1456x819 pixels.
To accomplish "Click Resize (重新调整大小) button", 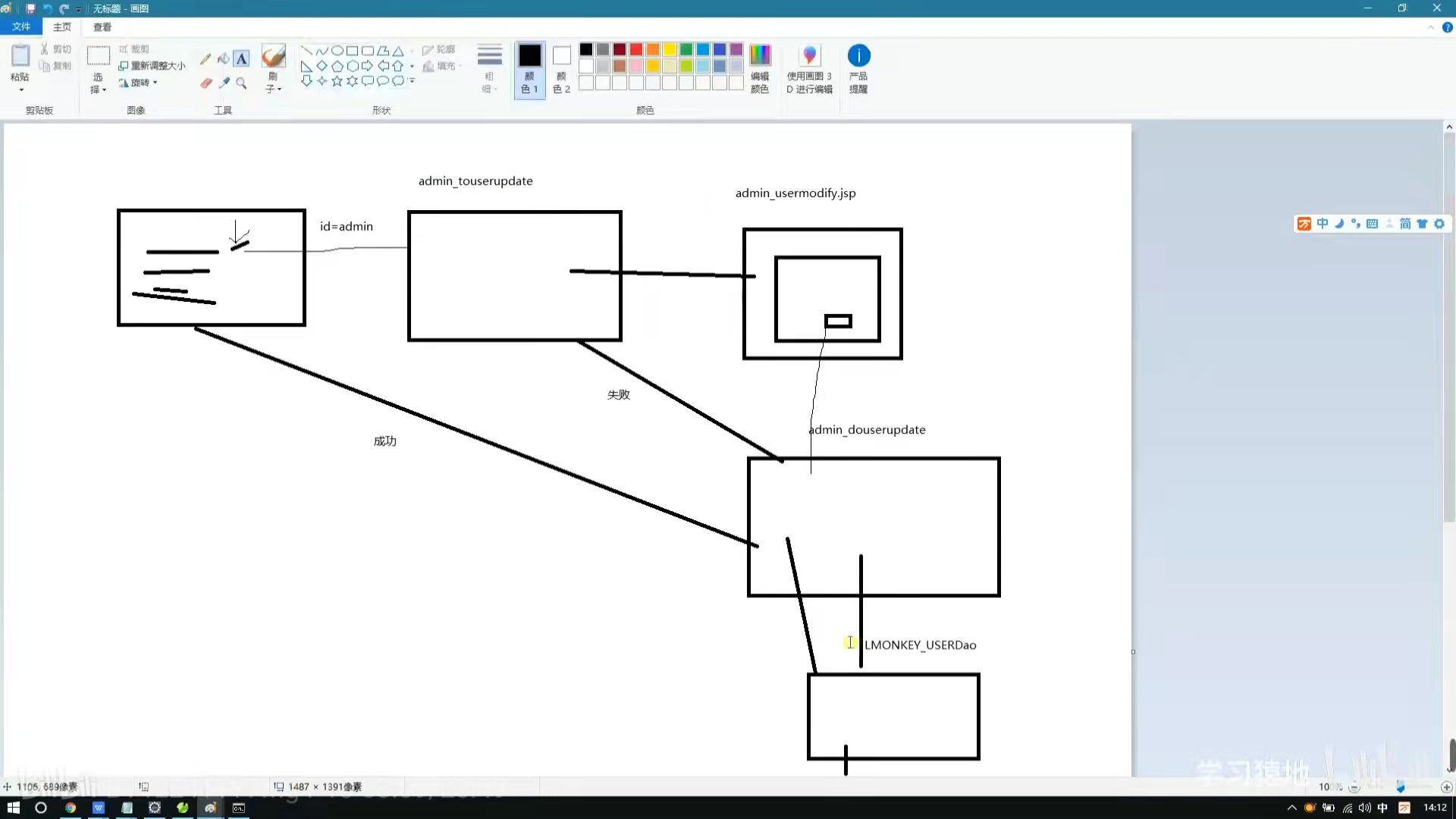I will [x=152, y=66].
